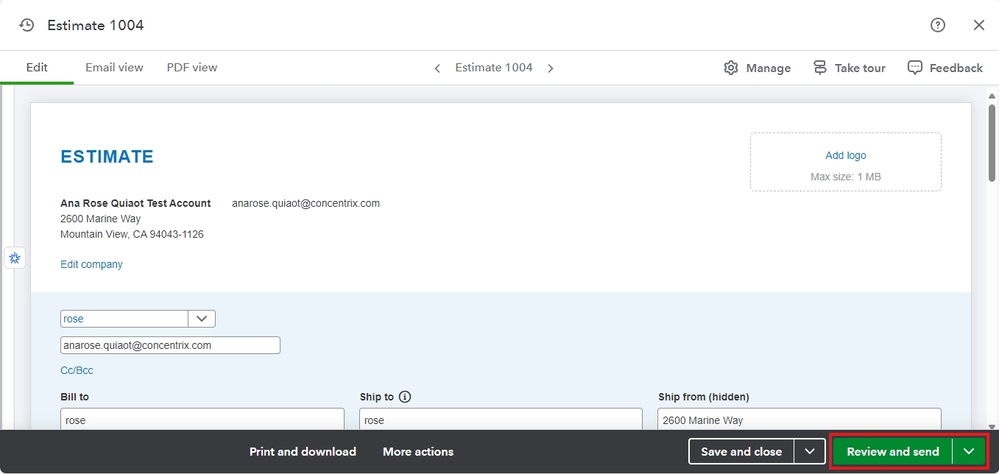Show Ship to info tooltip icon

pos(405,397)
